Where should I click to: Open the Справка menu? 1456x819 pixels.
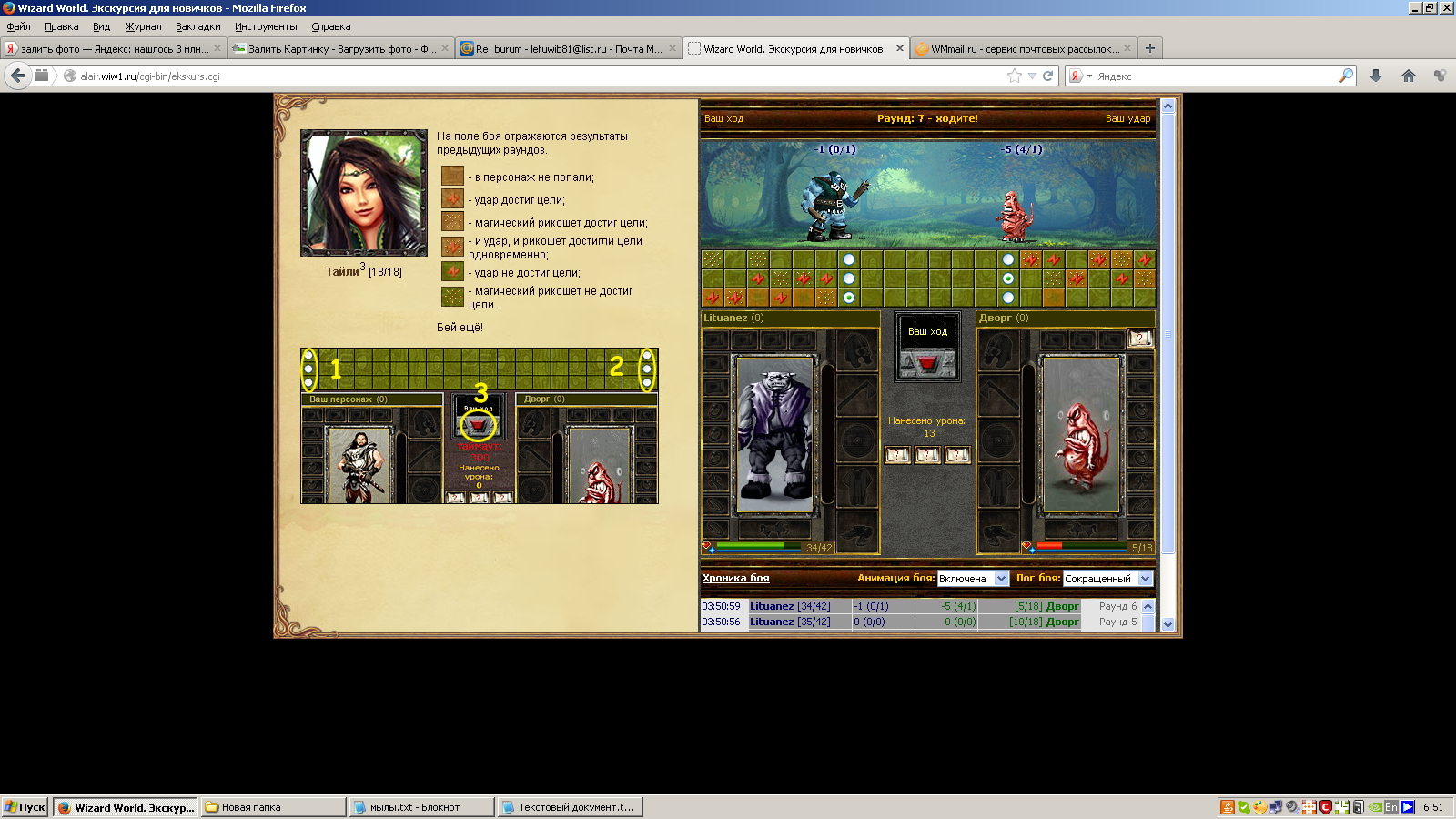point(331,26)
